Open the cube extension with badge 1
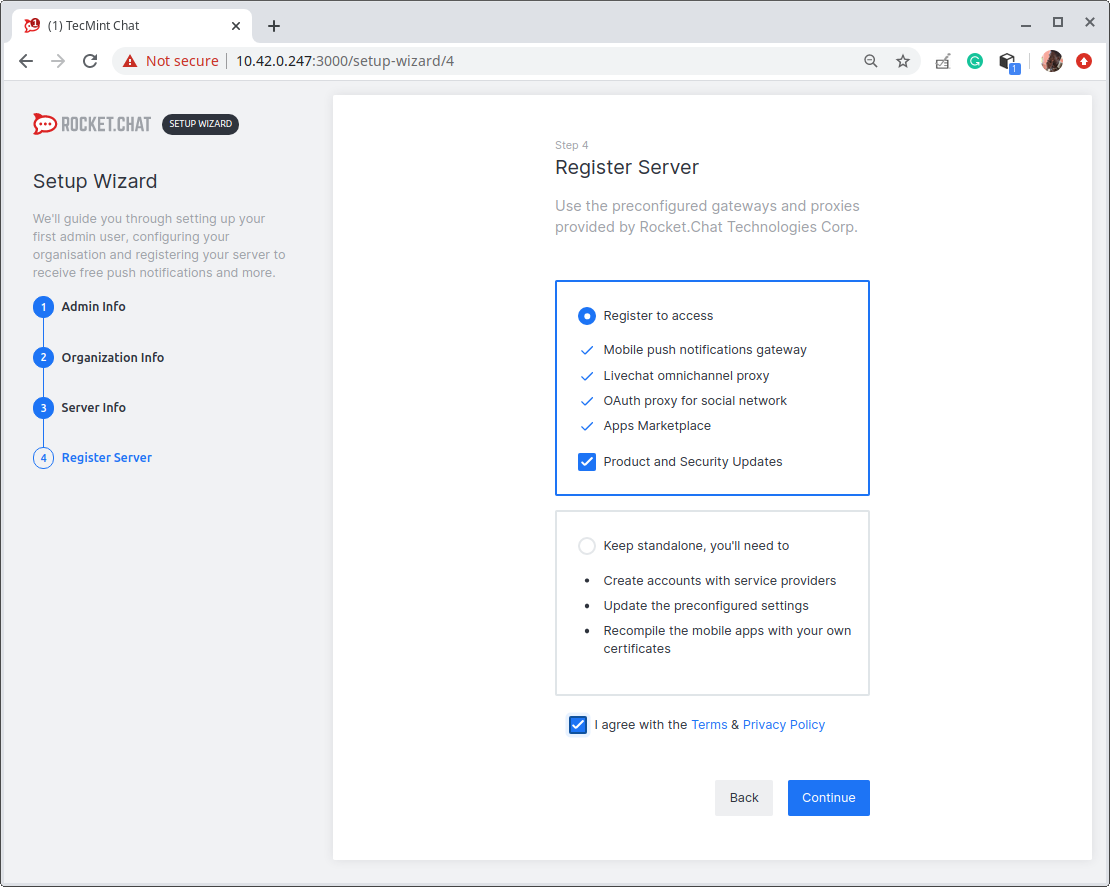The width and height of the screenshot is (1110, 887). click(x=1009, y=62)
